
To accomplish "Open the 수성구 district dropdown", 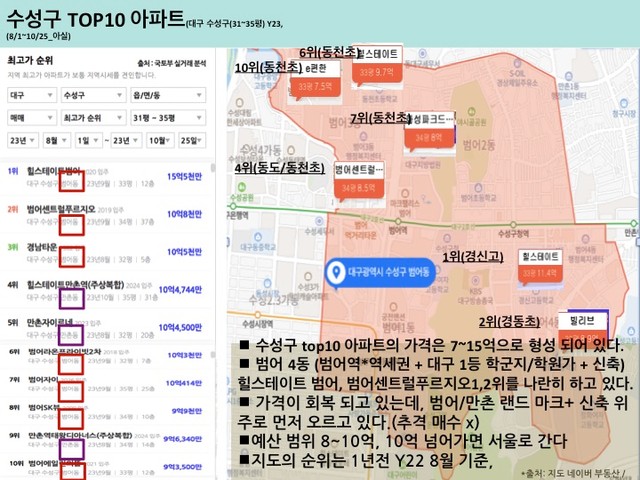I will pyautogui.click(x=93, y=95).
